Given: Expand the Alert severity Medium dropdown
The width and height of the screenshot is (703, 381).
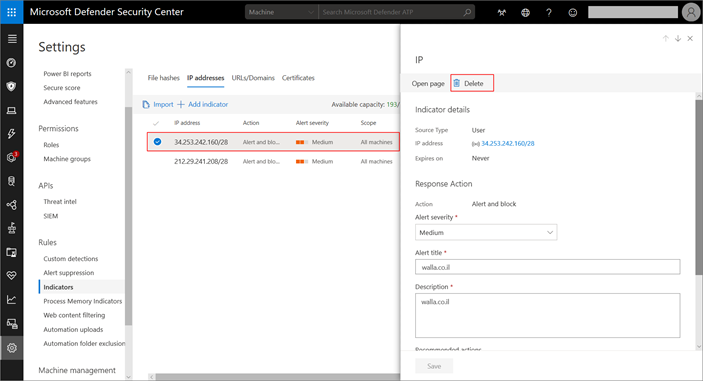Looking at the screenshot, I should click(486, 232).
